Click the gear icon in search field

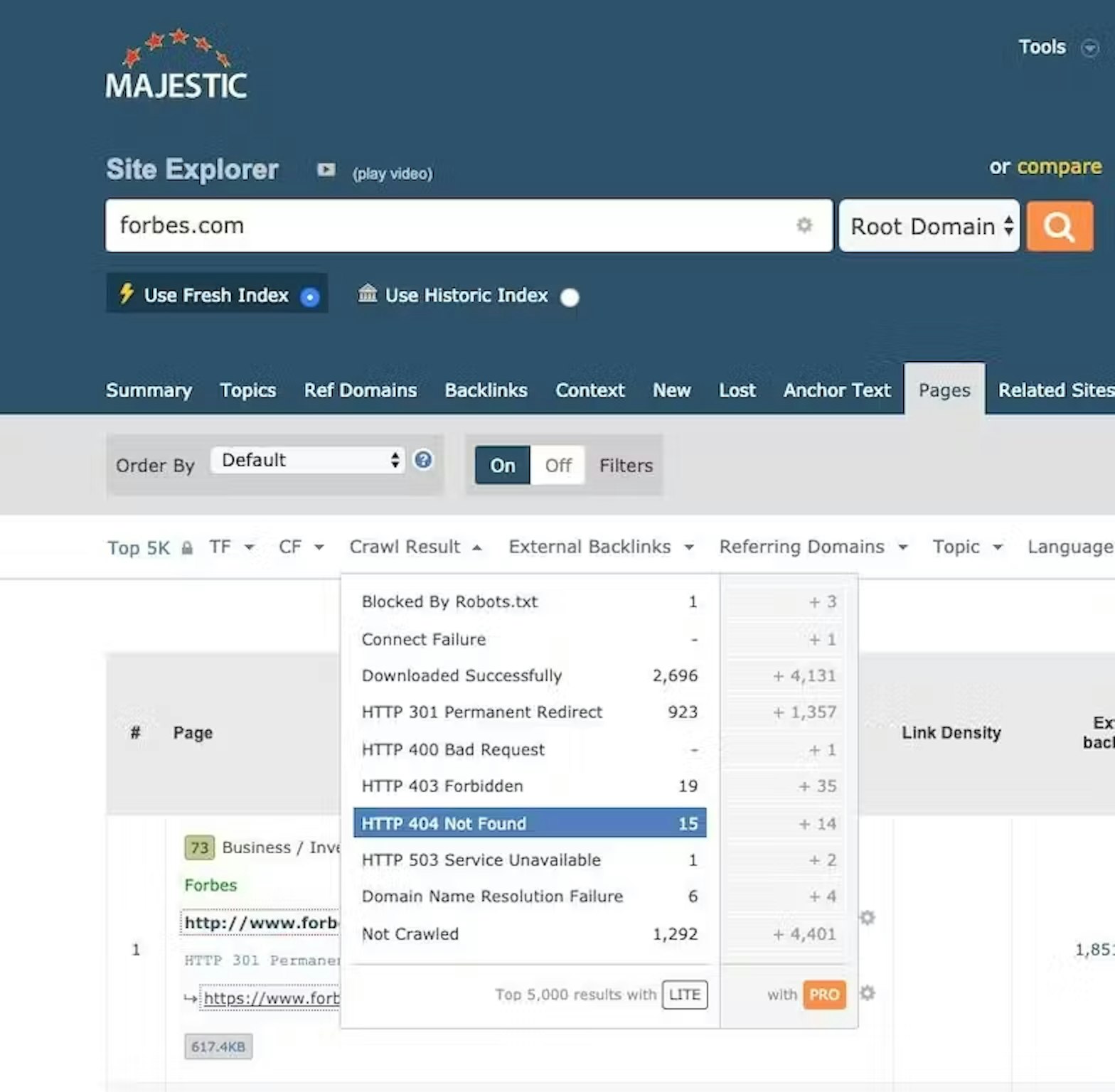click(804, 225)
